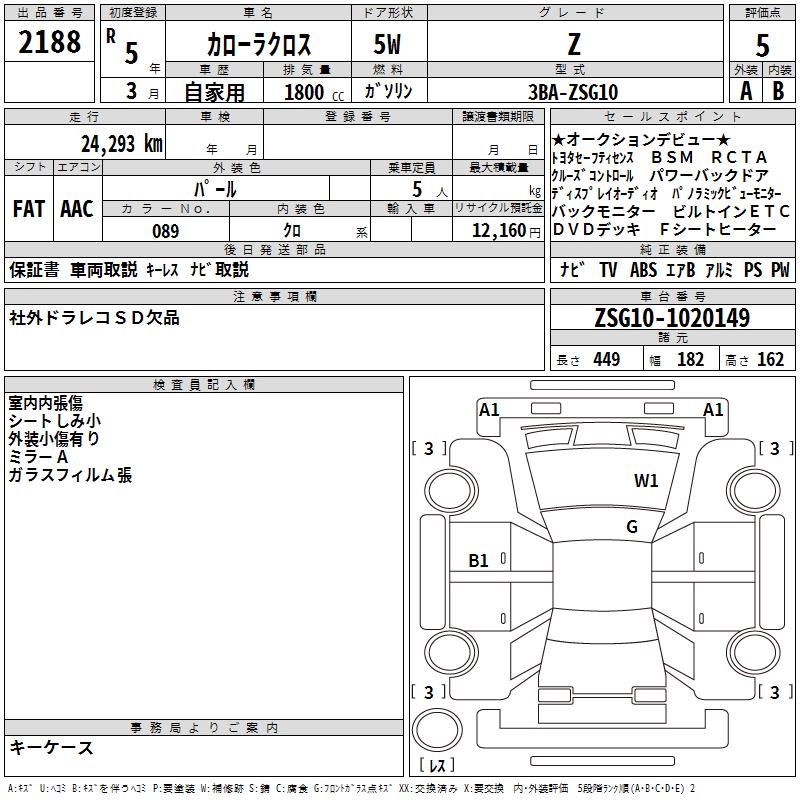Click the length value 449

607,359
